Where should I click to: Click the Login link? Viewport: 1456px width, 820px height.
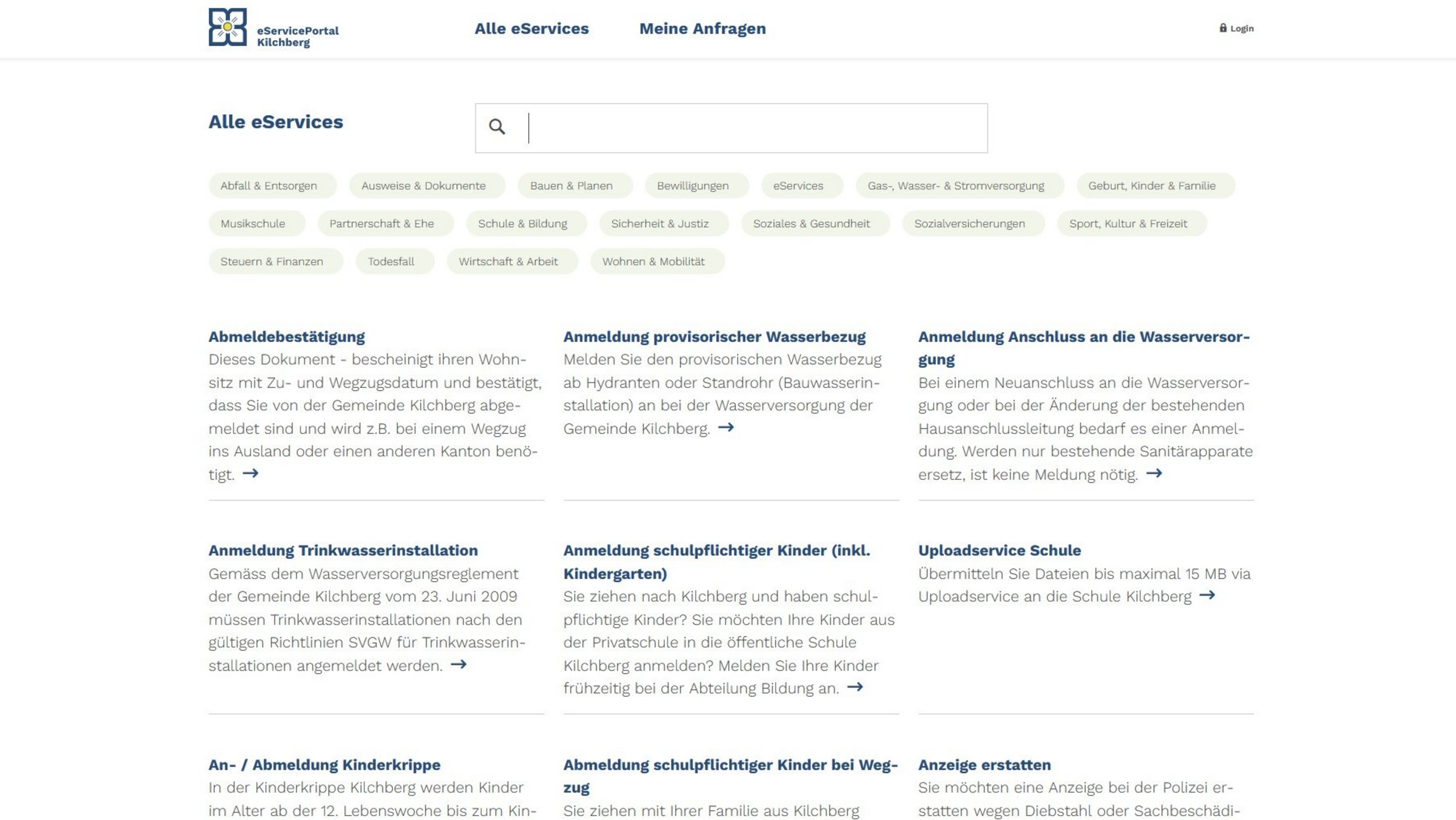[1237, 28]
